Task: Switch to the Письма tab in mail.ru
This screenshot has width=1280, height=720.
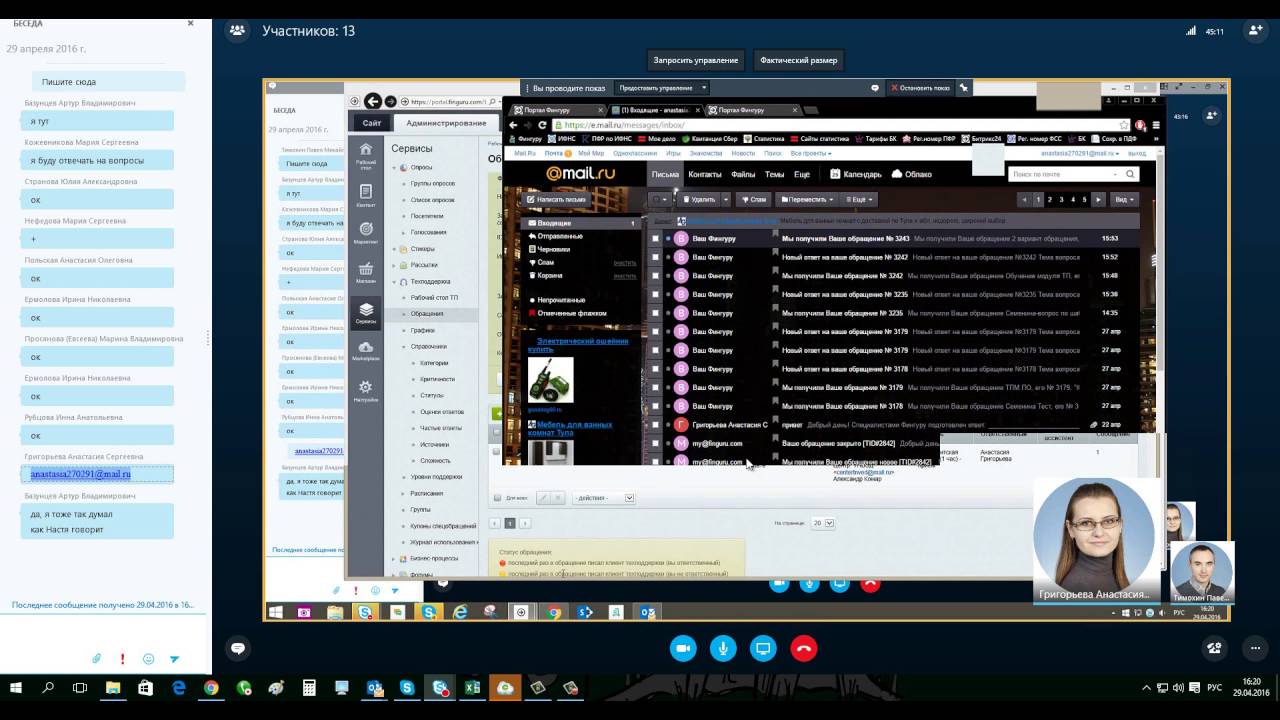Action: pos(665,174)
